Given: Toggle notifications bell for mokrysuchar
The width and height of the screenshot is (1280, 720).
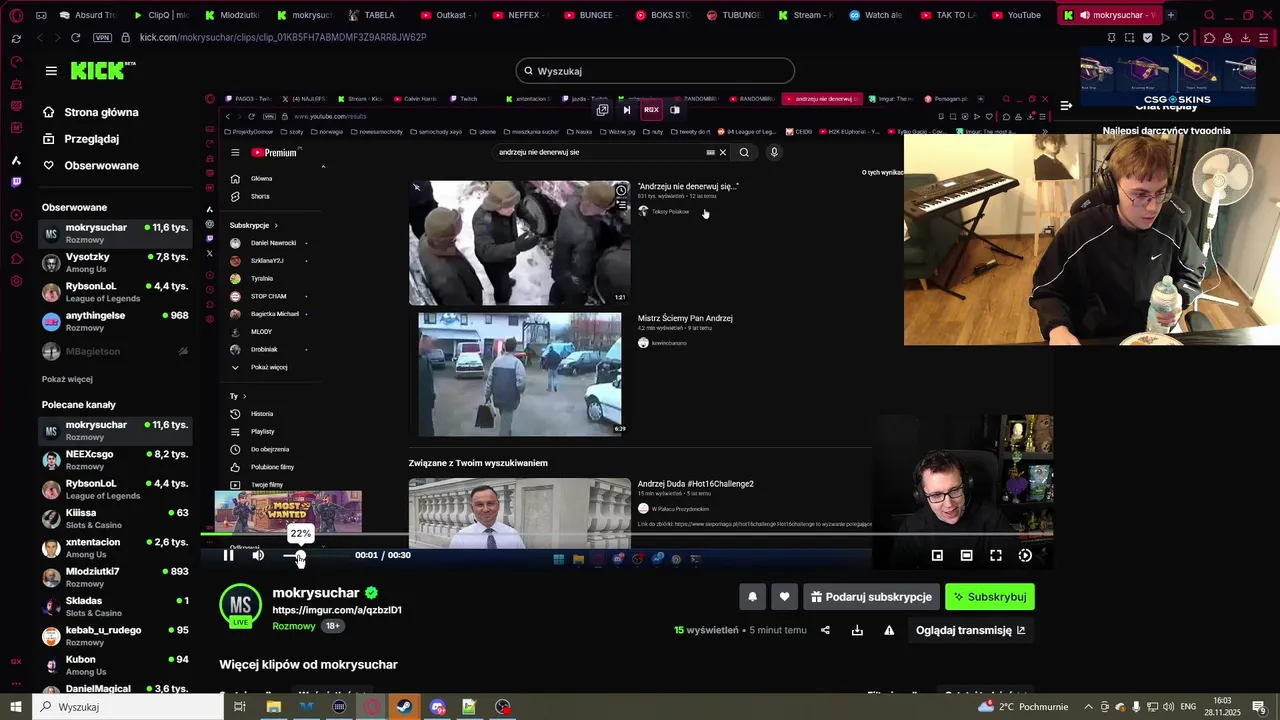Looking at the screenshot, I should click(753, 597).
